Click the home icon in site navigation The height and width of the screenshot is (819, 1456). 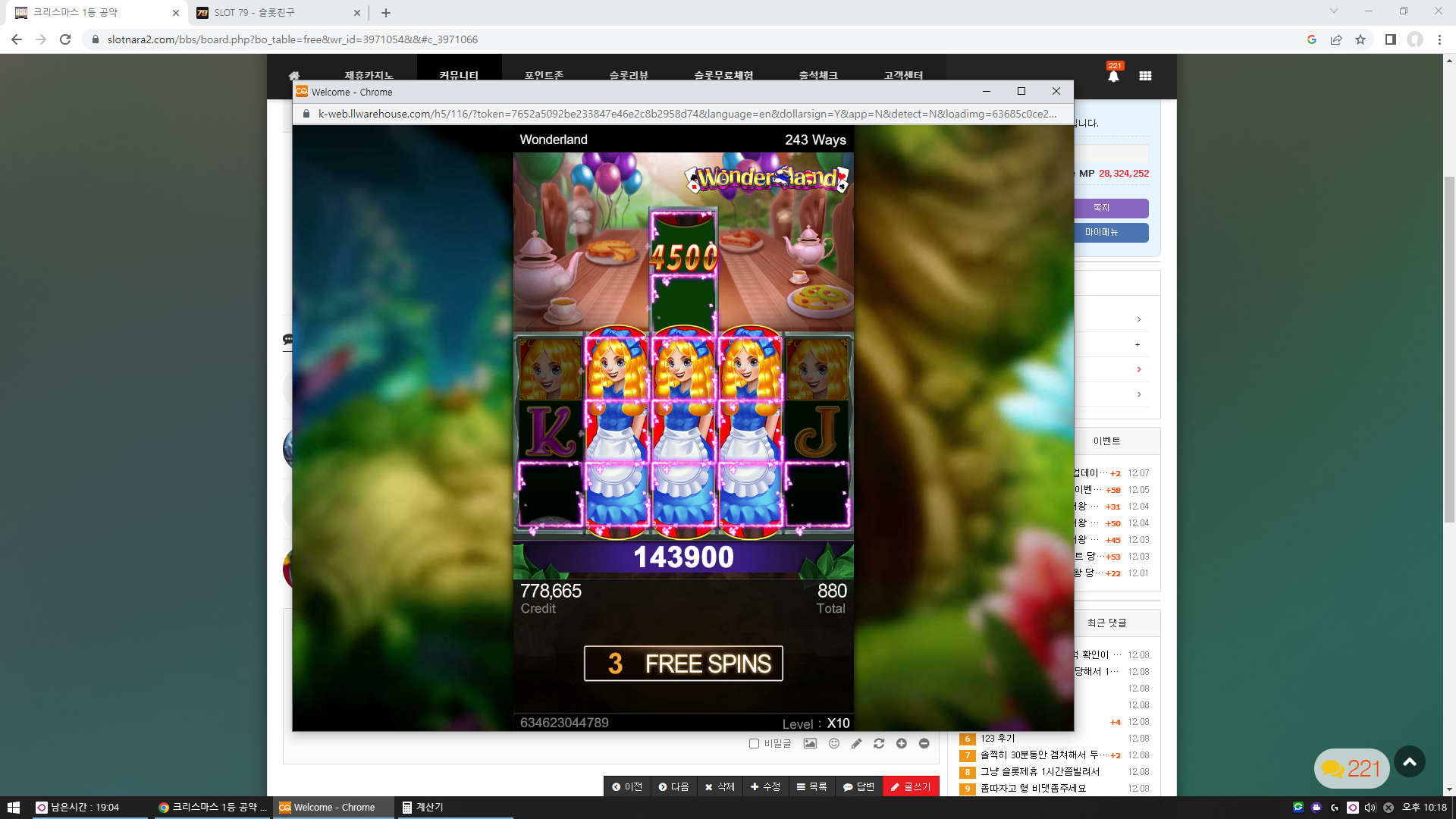(294, 75)
